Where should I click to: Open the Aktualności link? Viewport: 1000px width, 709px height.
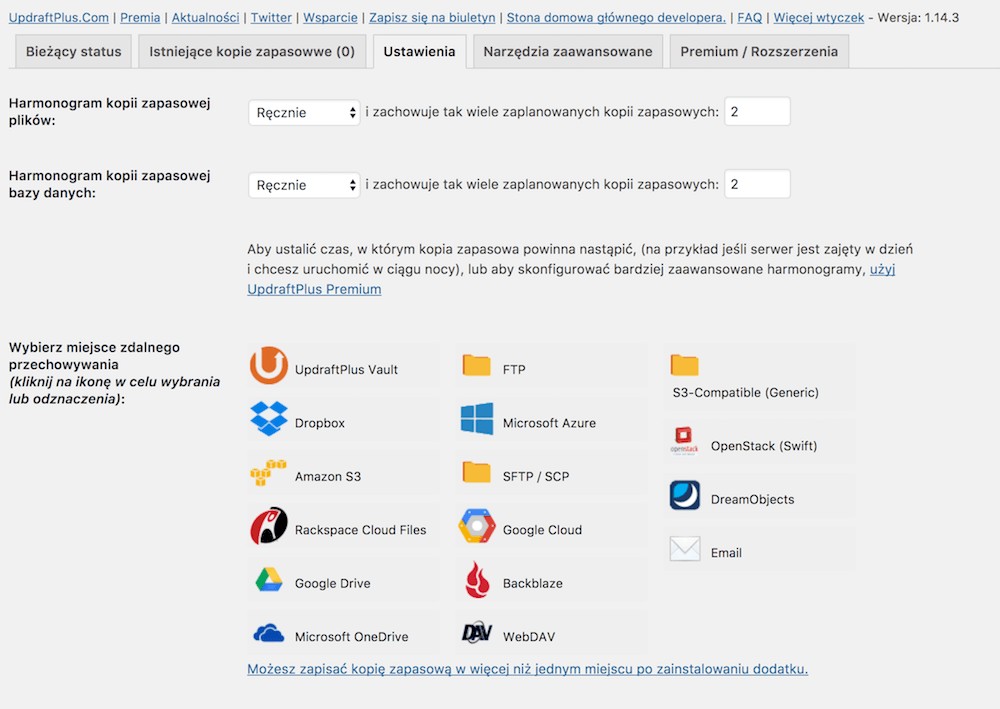pyautogui.click(x=205, y=18)
